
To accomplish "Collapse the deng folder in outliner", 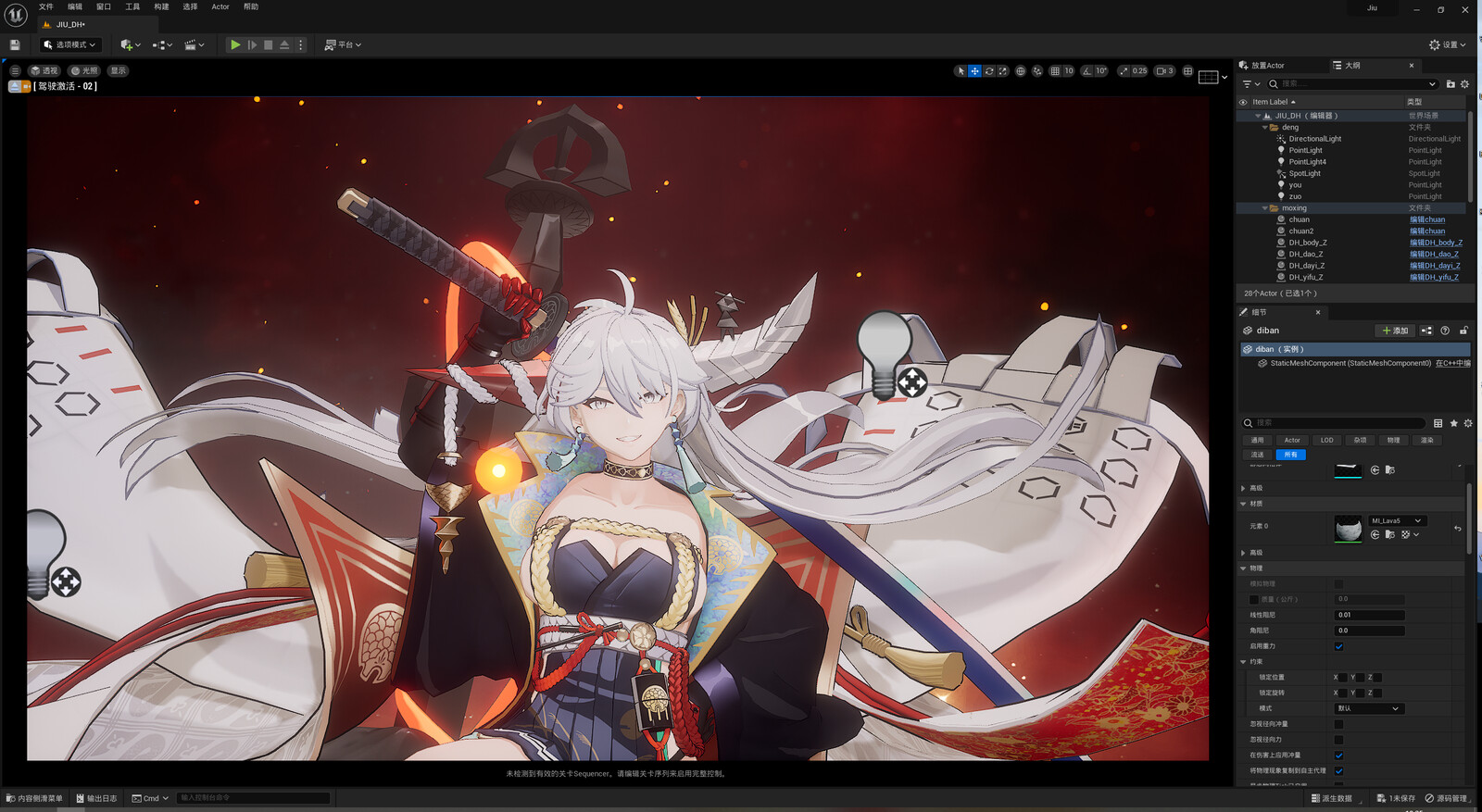I will 1264,127.
